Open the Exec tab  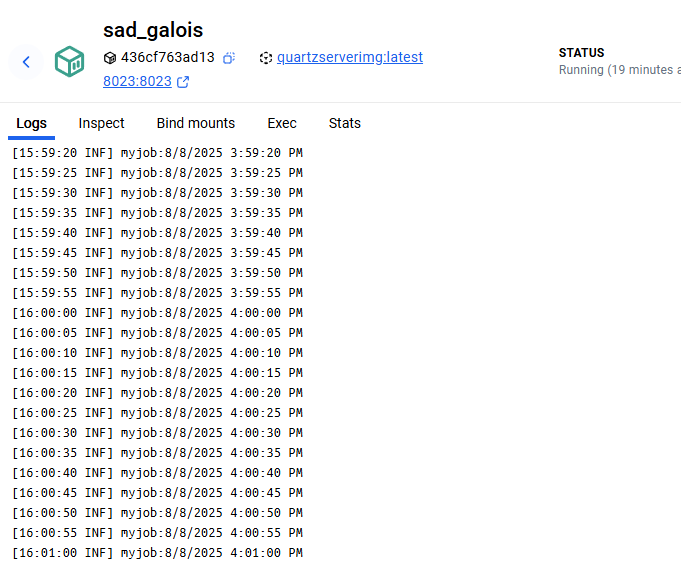282,123
